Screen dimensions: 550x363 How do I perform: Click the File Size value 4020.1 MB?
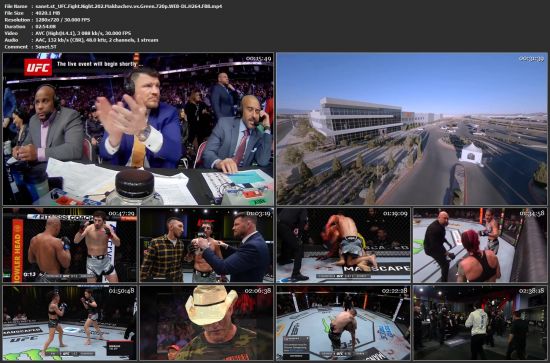click(x=48, y=13)
